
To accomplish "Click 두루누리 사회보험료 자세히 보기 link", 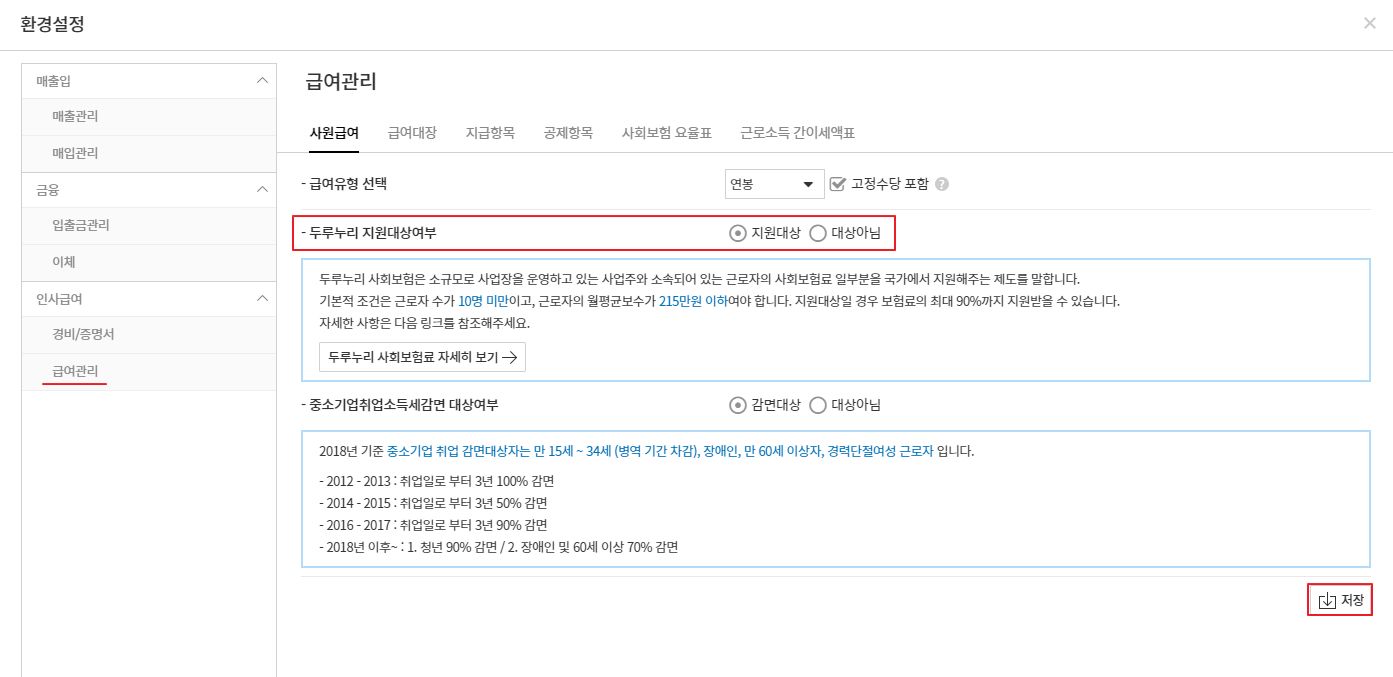I will point(422,357).
